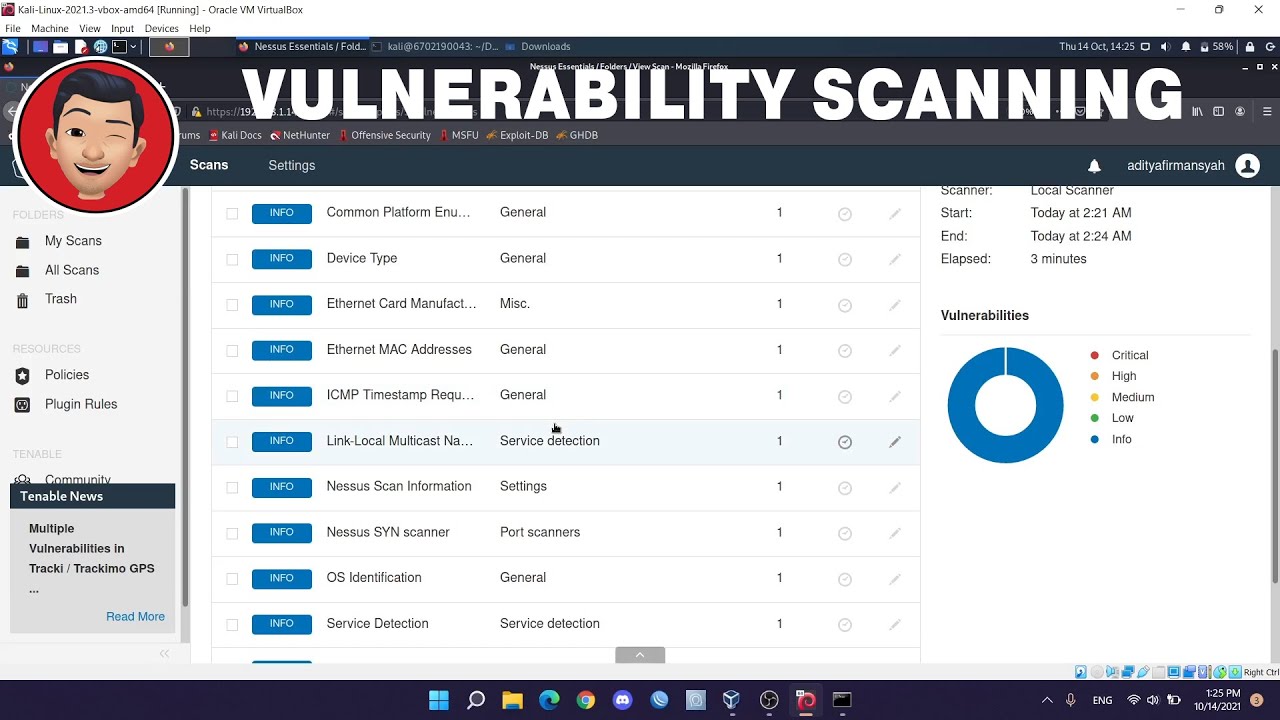Screen dimensions: 1280x720
Task: Click edit pencil on Device Type row
Action: [895, 259]
